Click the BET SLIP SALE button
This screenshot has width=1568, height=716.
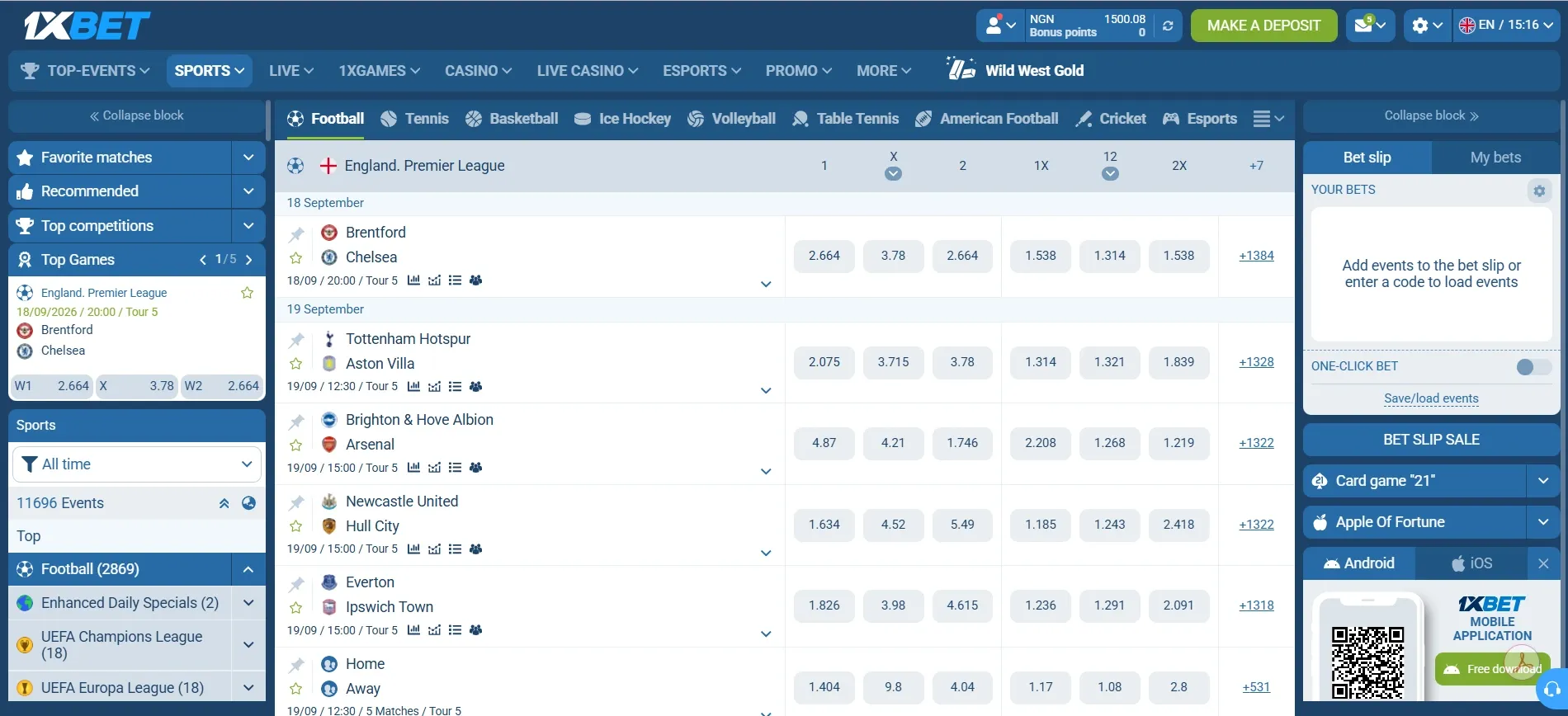point(1431,440)
